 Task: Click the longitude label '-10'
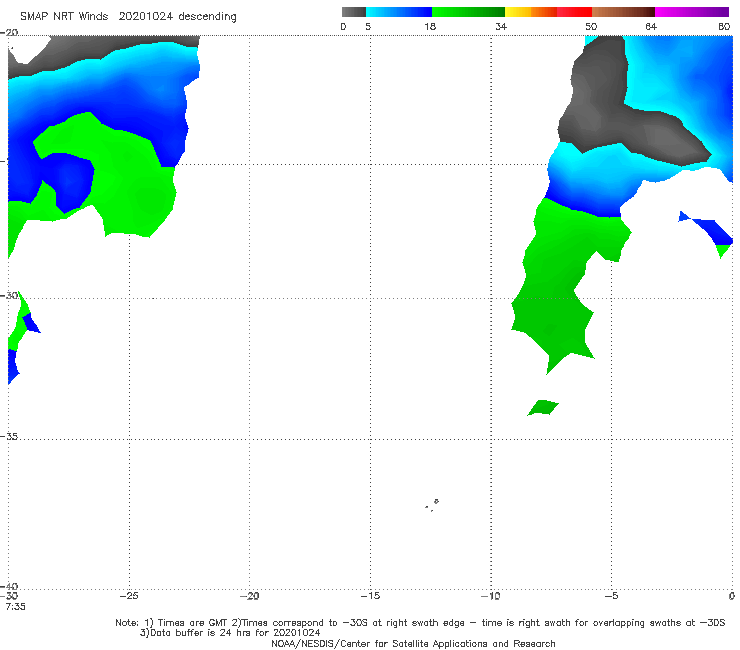pos(490,596)
